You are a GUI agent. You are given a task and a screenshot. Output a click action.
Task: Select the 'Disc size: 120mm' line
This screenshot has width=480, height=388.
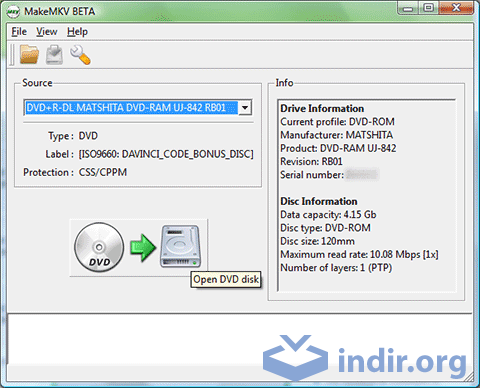317,241
